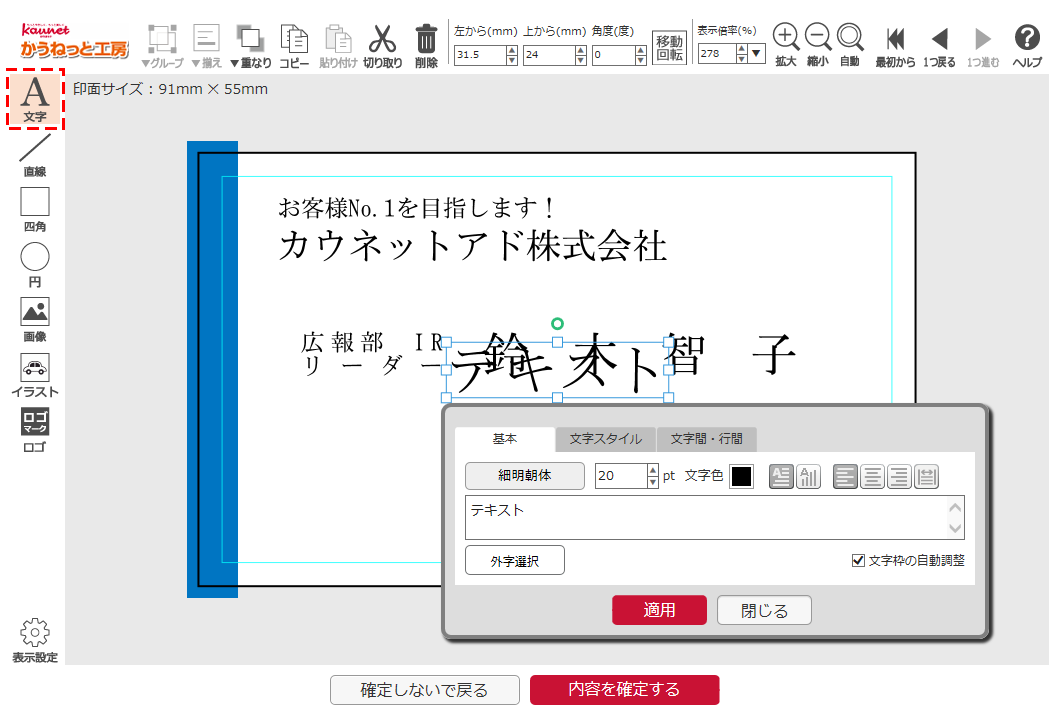Select カウネットアド株式会社 text on card

click(473, 245)
